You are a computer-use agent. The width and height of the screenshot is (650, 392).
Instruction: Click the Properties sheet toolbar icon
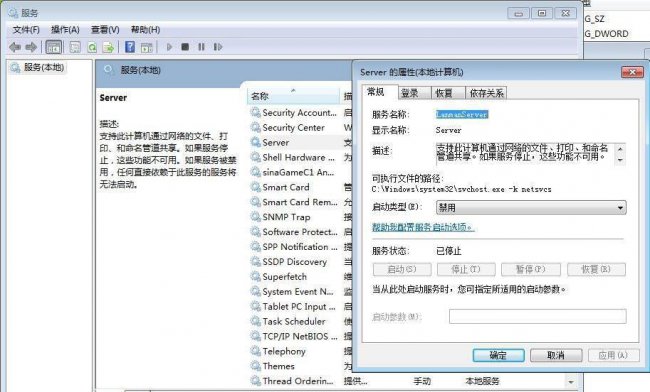point(75,47)
